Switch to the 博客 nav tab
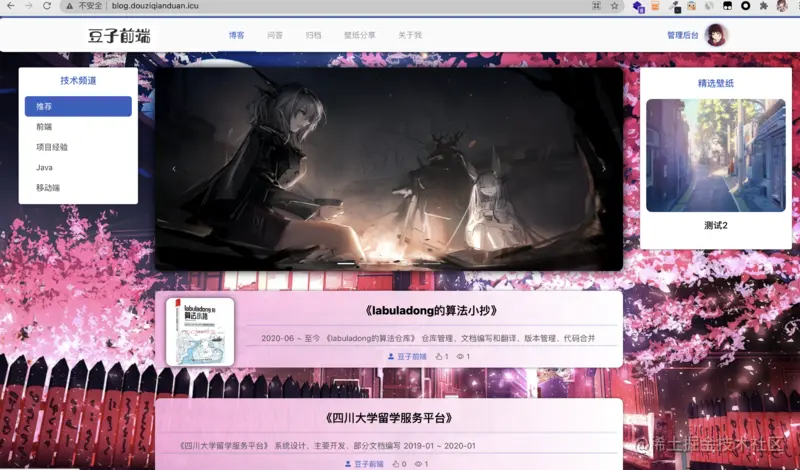Viewport: 800px width, 470px height. click(x=236, y=35)
